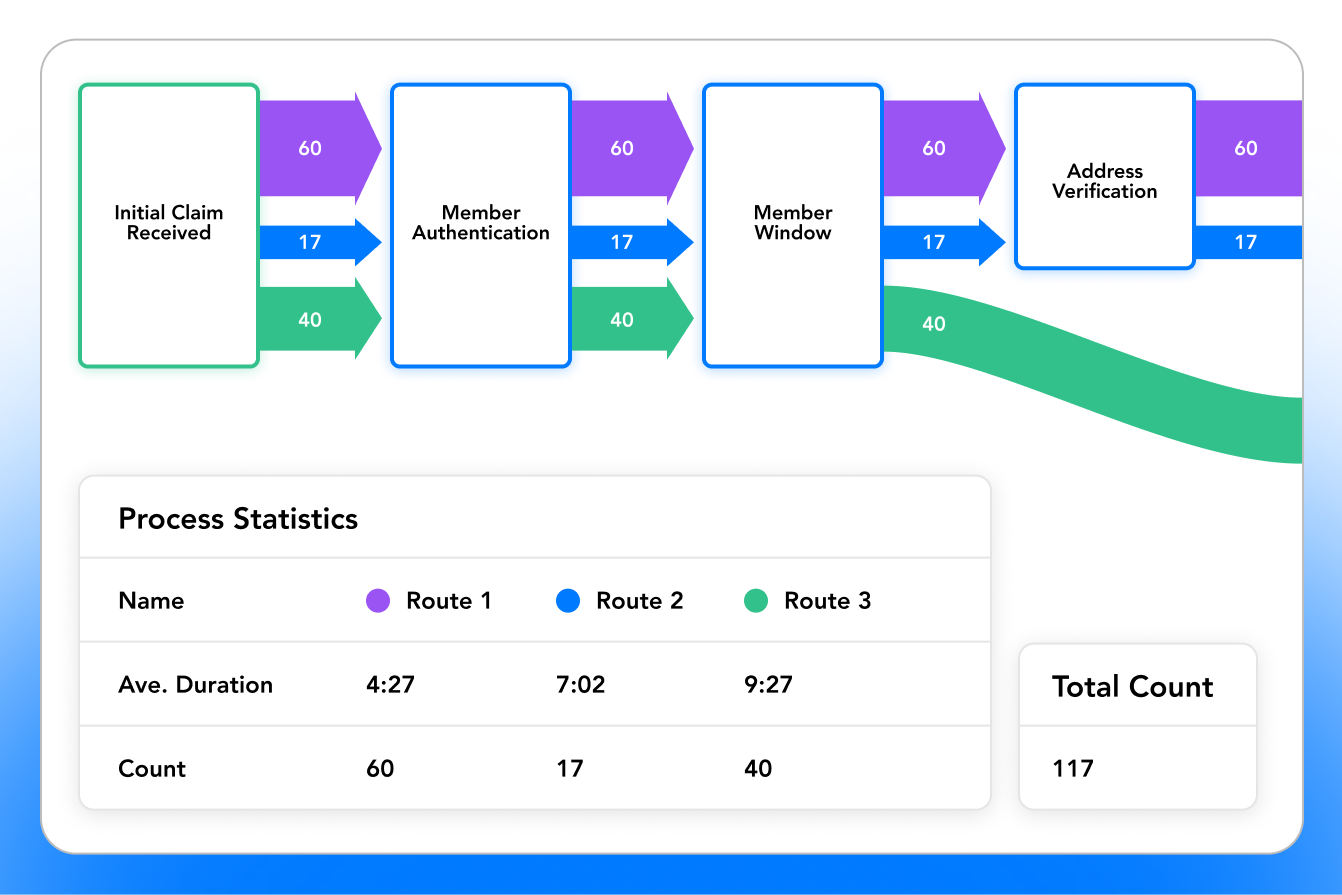Click the Route 2 count value 17

tap(569, 768)
